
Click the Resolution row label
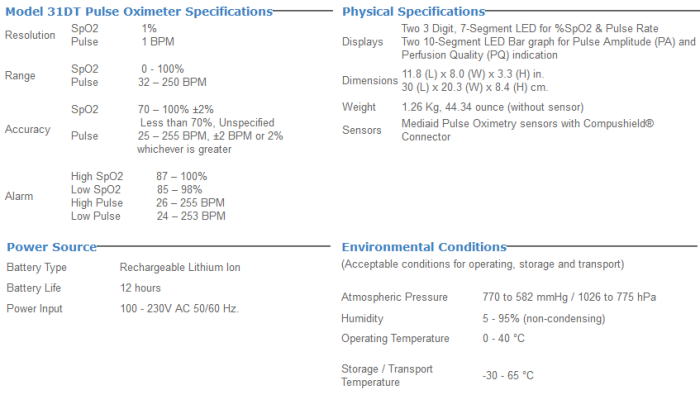coord(31,36)
